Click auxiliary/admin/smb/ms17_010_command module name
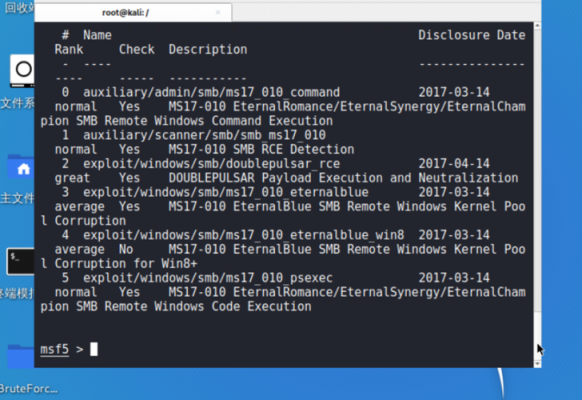The height and width of the screenshot is (400, 582). (x=211, y=92)
